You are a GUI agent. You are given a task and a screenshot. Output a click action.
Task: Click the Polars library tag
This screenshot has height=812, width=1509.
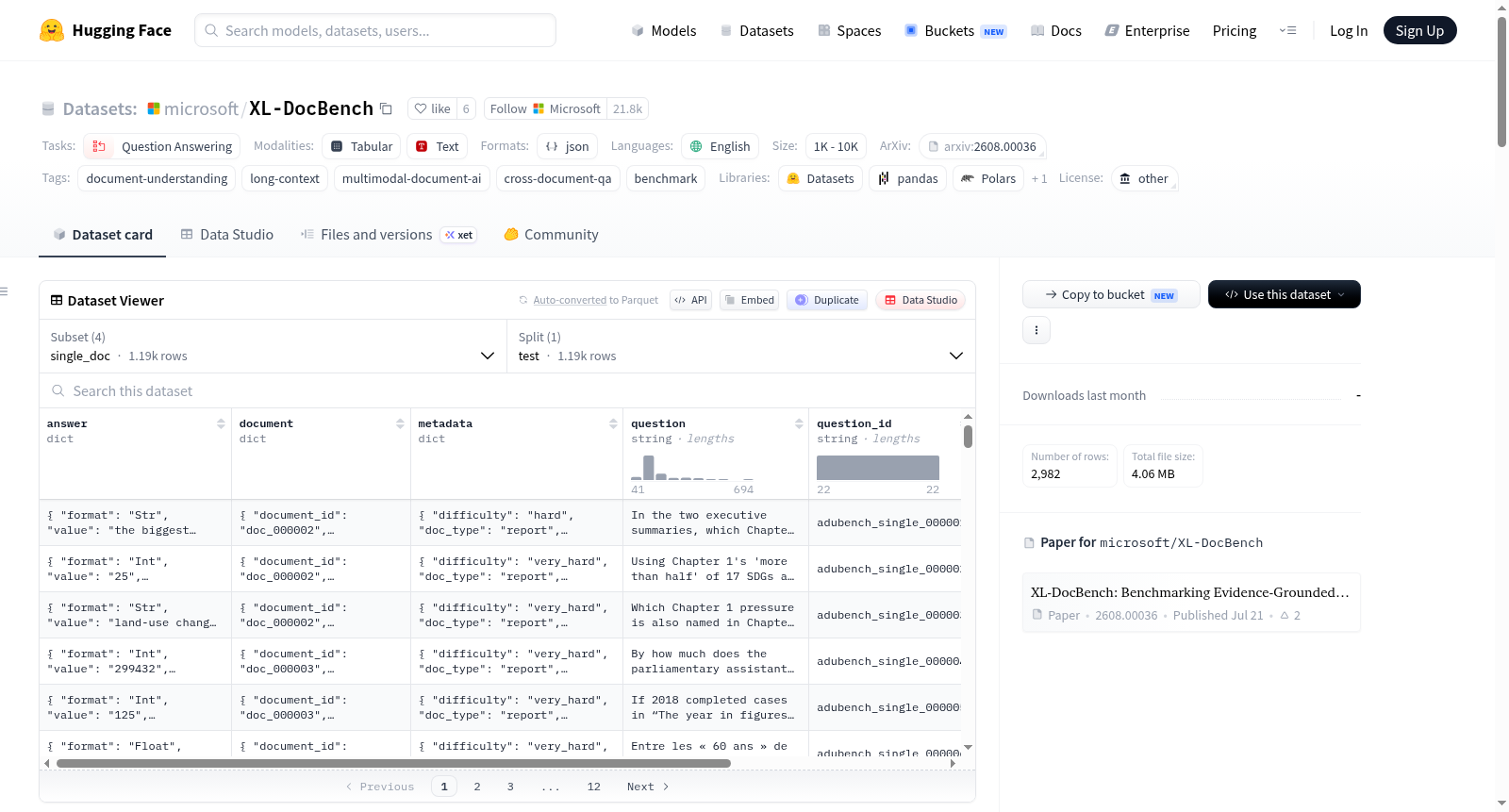click(x=989, y=178)
